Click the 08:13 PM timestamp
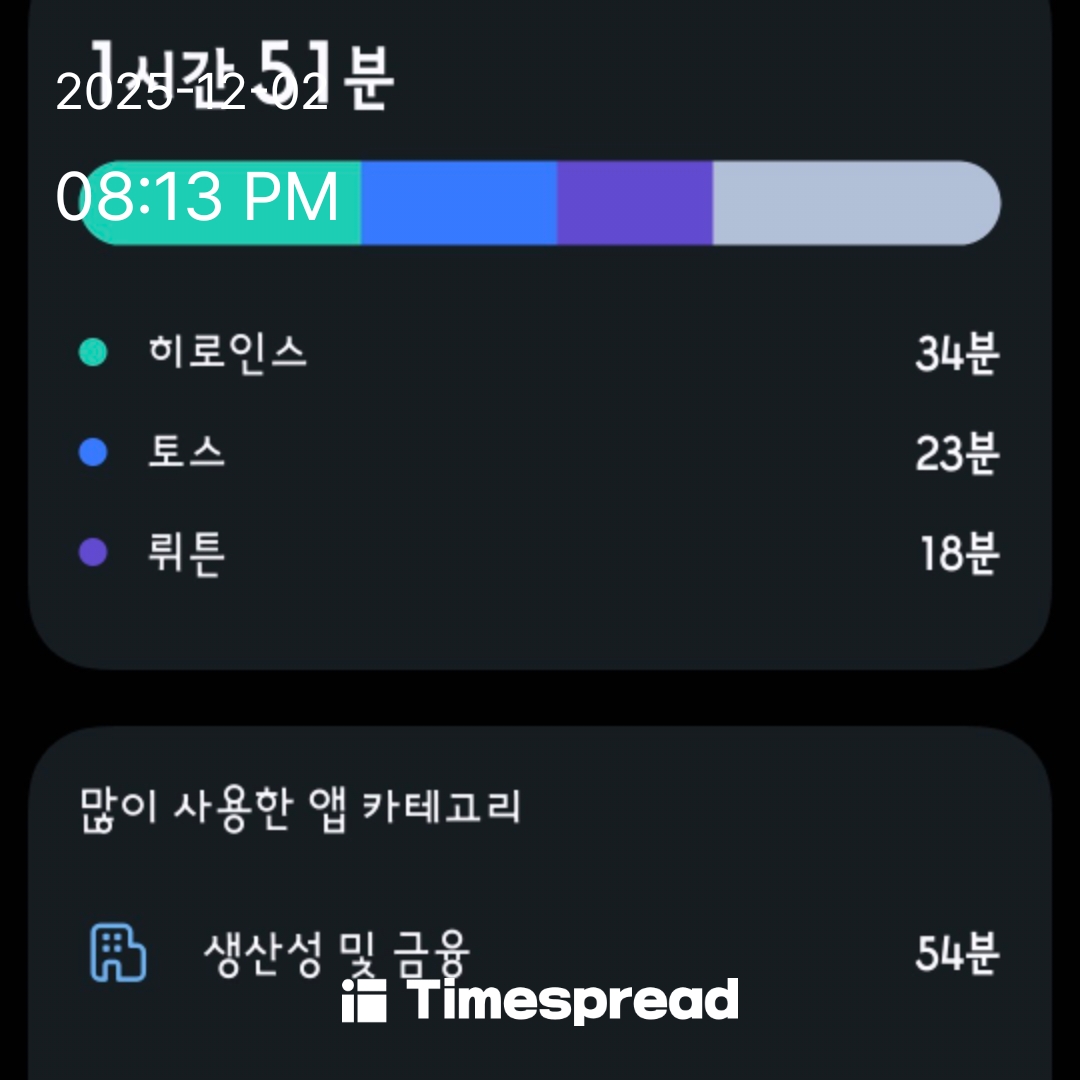1080x1080 pixels. click(x=198, y=198)
